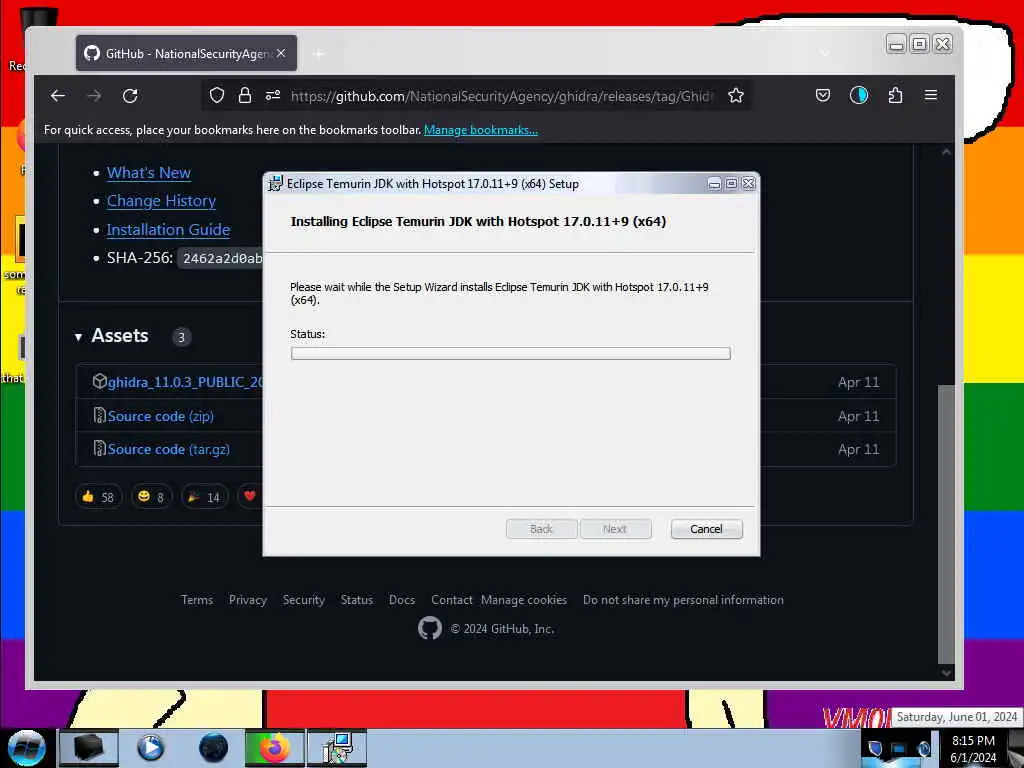Click Do not share my personal information
Viewport: 1024px width, 768px height.
(683, 600)
